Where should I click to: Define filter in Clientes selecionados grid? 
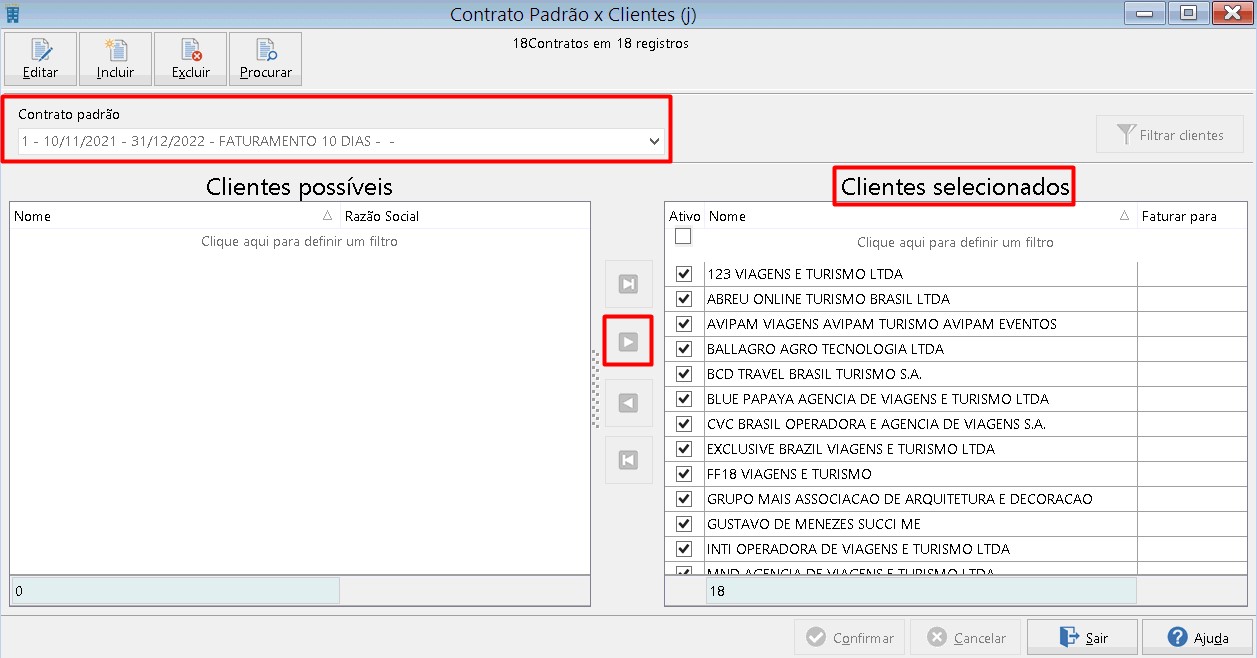coord(955,242)
